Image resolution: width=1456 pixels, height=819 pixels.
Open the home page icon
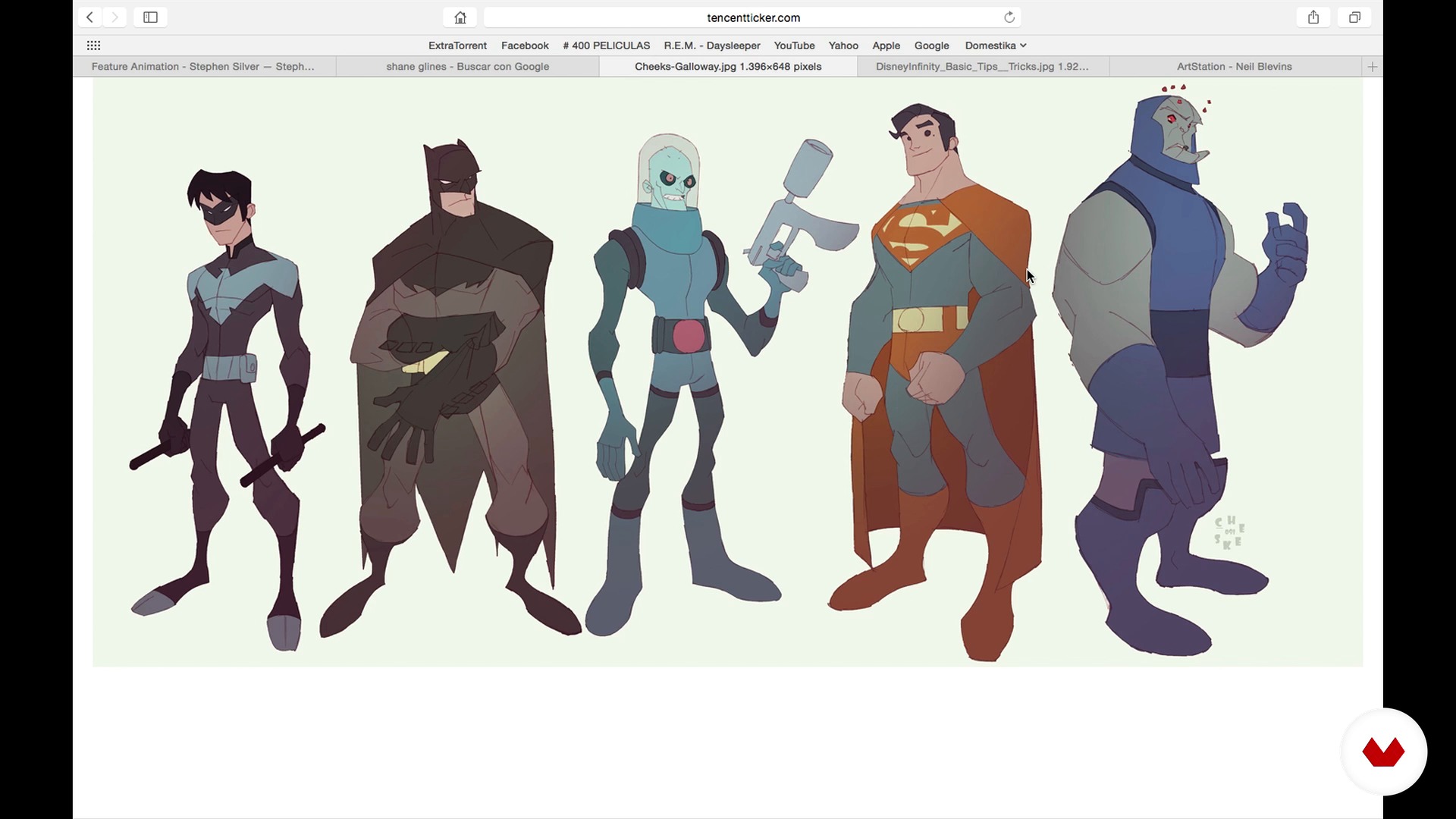(x=460, y=17)
